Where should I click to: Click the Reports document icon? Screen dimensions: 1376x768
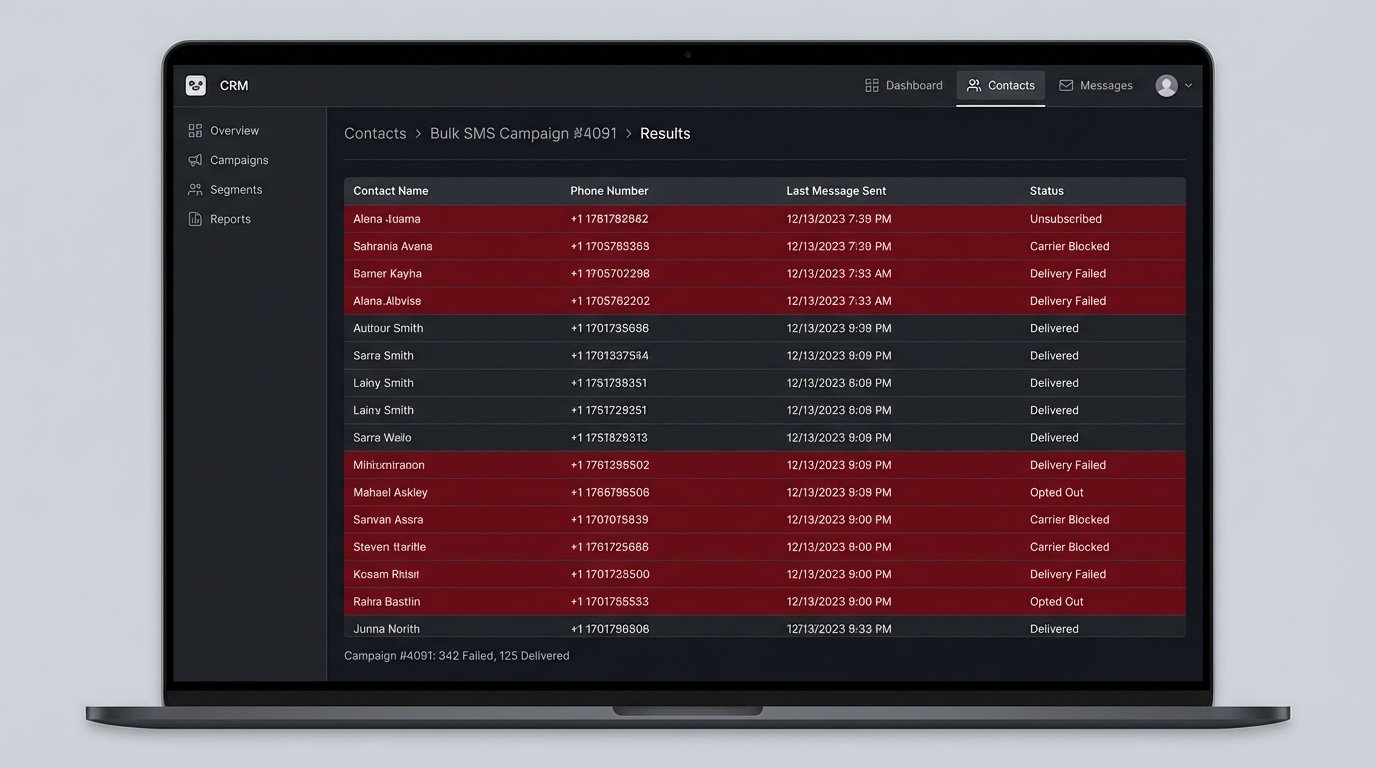point(195,219)
